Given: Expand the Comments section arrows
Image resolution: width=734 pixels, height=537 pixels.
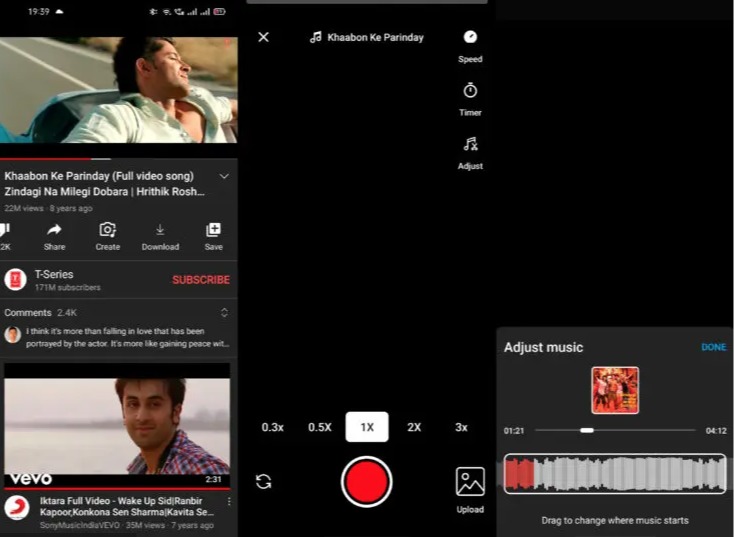Looking at the screenshot, I should [x=224, y=313].
